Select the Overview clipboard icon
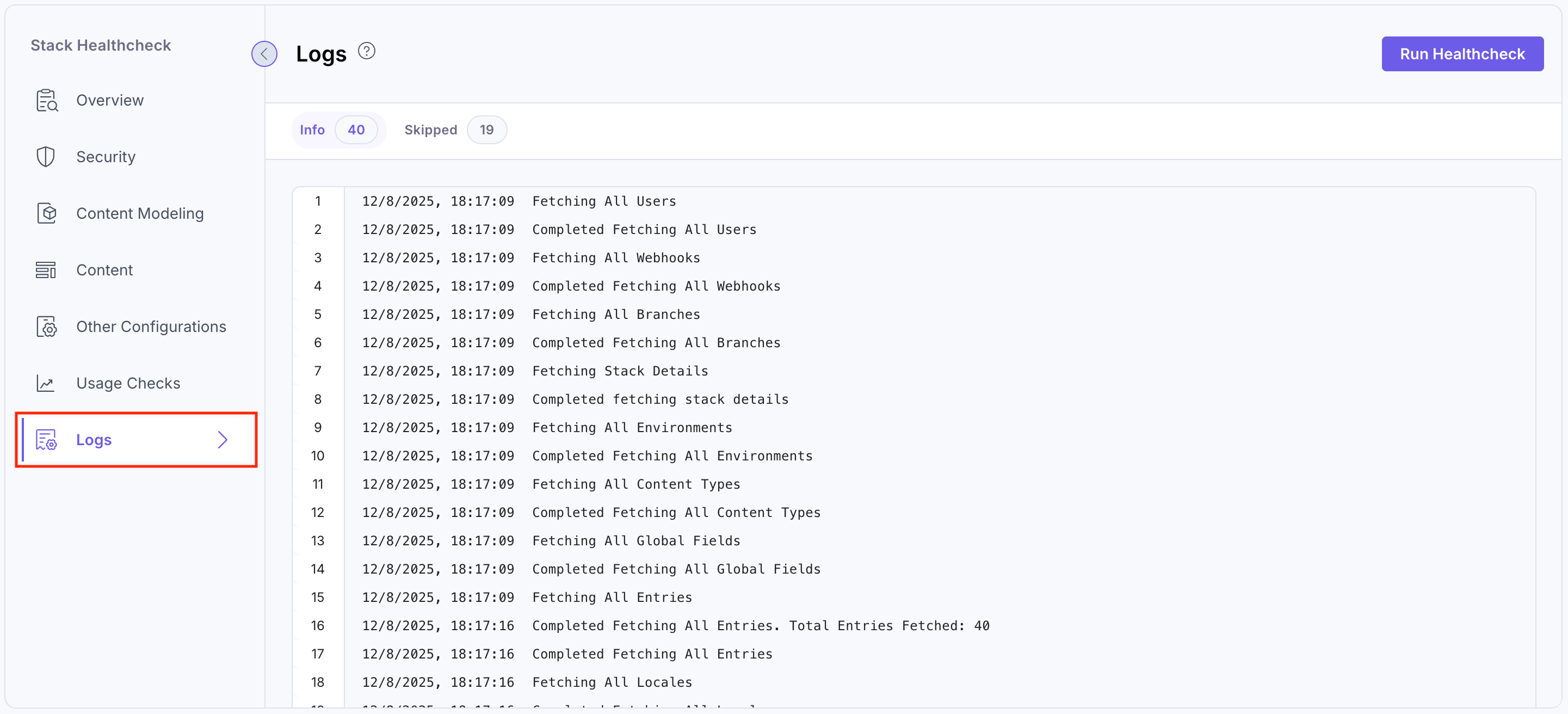The width and height of the screenshot is (1568, 714). pyautogui.click(x=46, y=100)
